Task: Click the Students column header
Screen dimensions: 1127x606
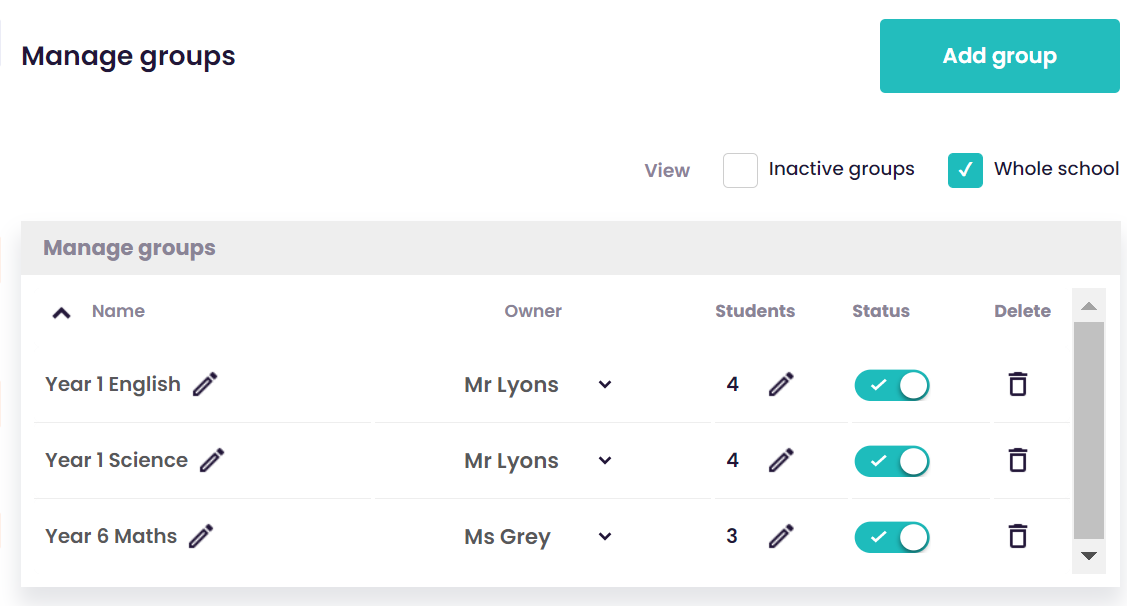Action: click(x=755, y=311)
